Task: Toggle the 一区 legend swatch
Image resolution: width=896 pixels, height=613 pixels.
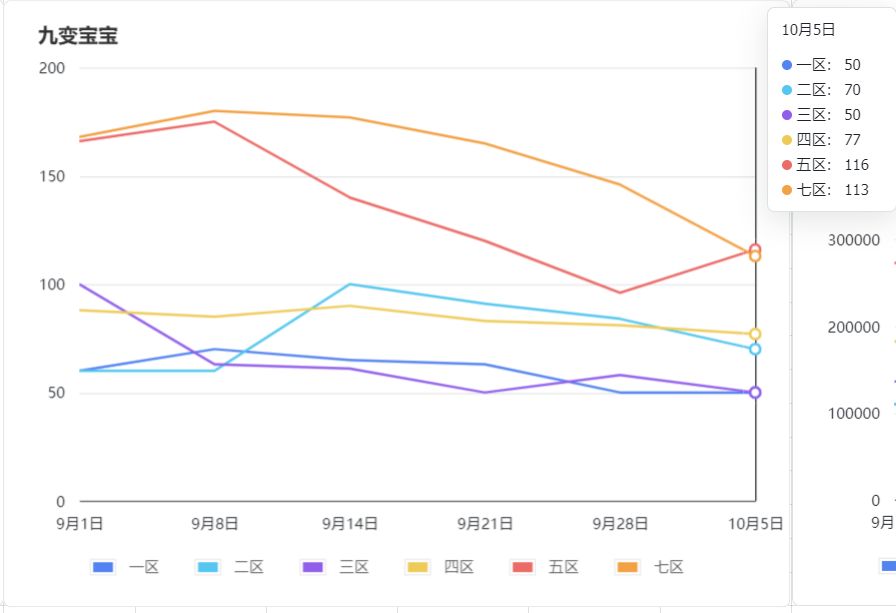Action: pyautogui.click(x=103, y=567)
